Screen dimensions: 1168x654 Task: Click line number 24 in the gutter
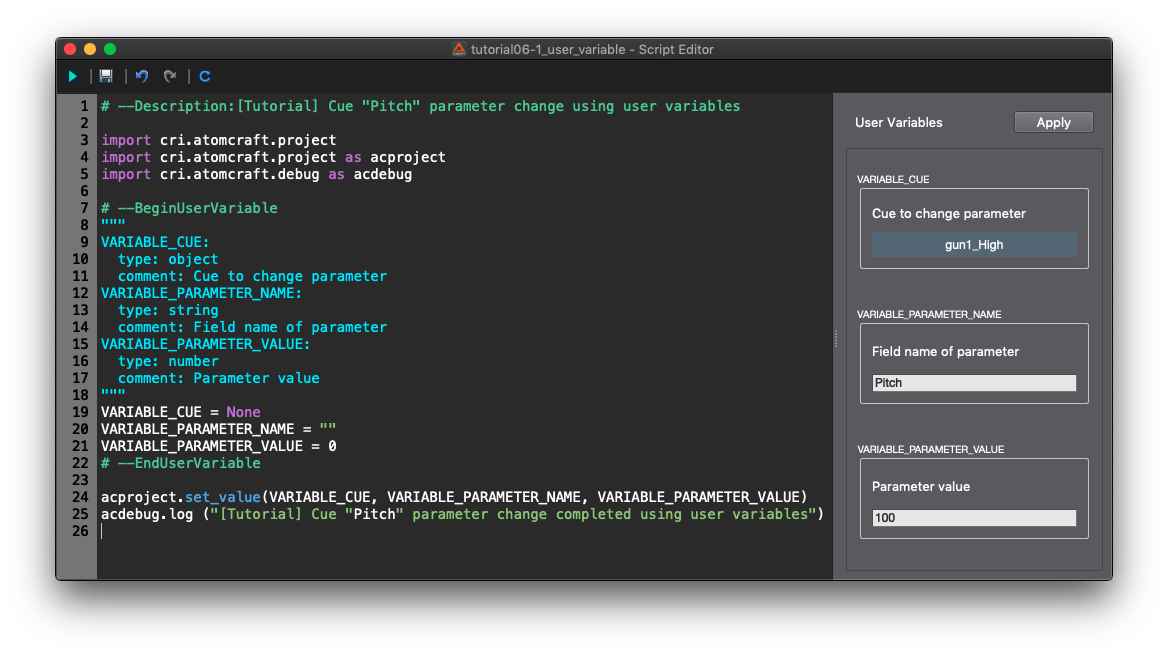[82, 497]
